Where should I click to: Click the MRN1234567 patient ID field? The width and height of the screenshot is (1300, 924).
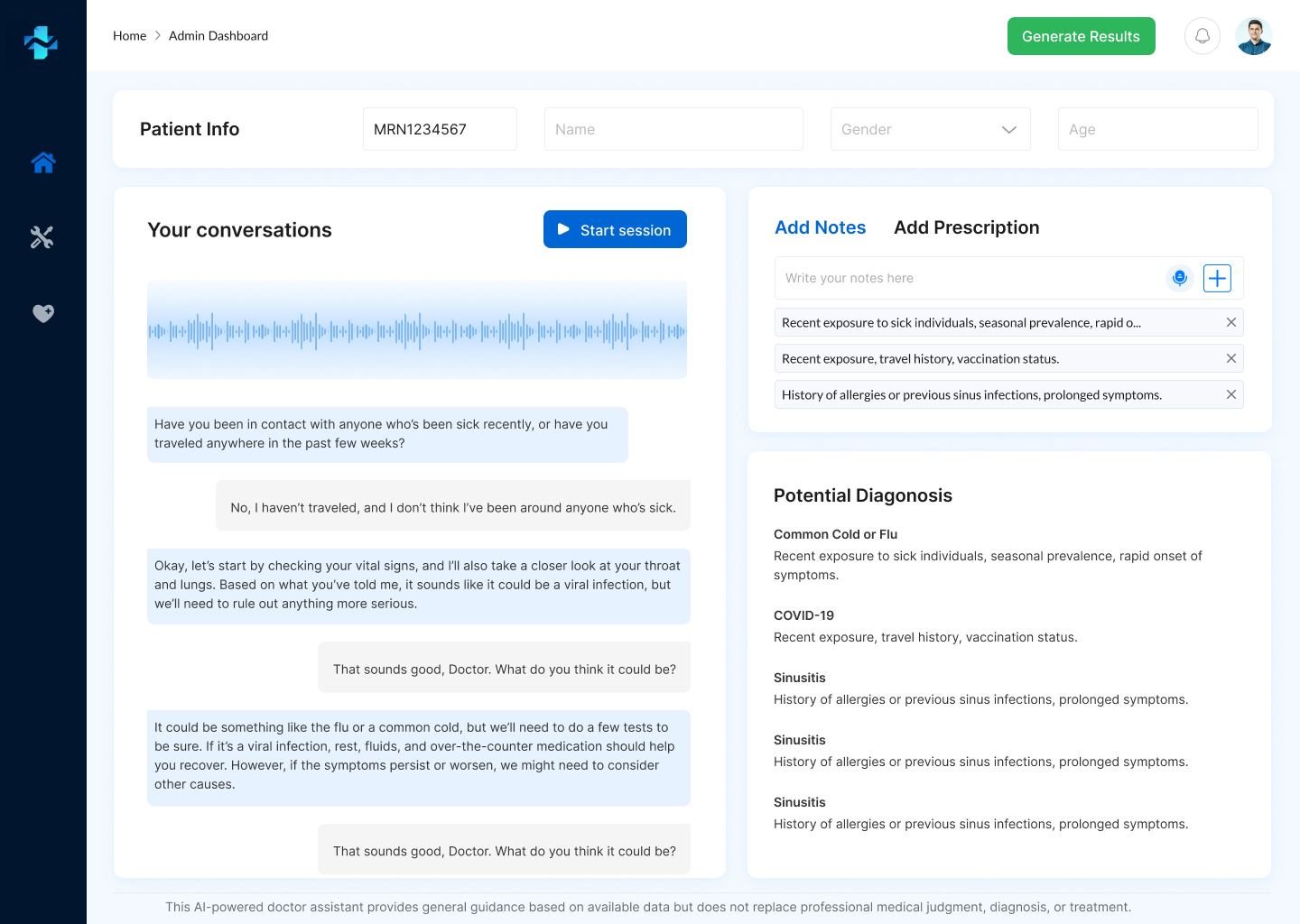click(x=440, y=129)
